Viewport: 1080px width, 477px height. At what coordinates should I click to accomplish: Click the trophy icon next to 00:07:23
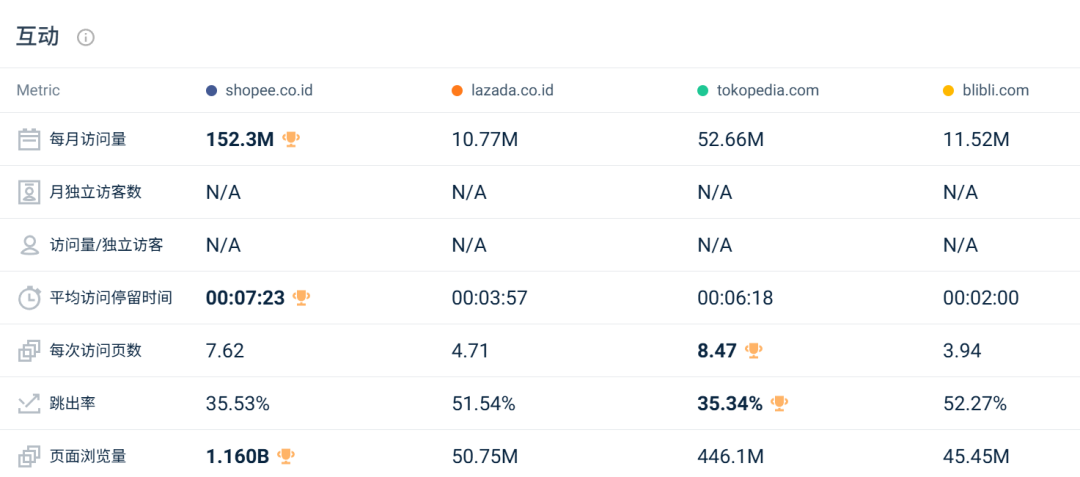coord(302,297)
